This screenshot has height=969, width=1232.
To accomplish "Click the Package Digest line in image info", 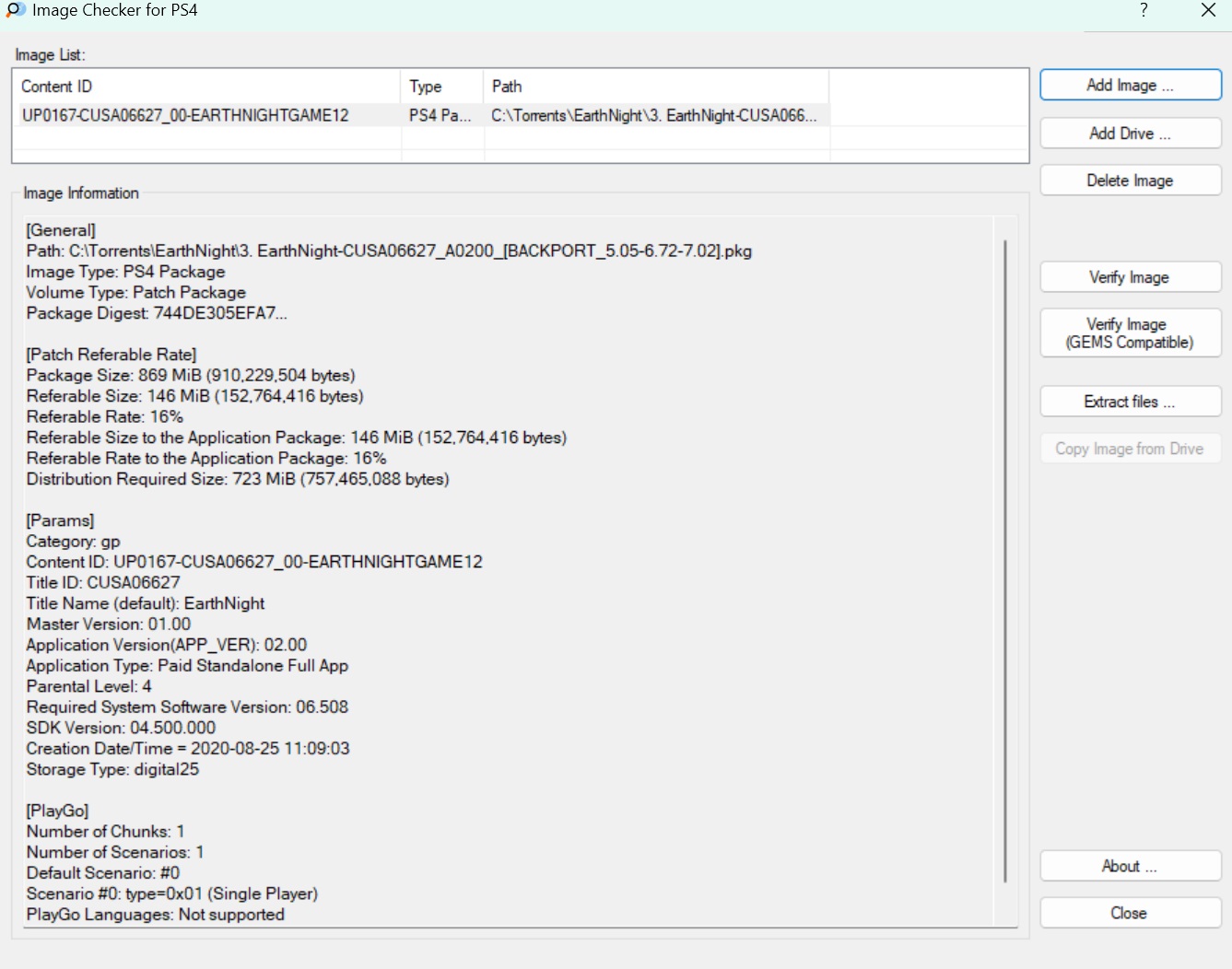I will (157, 313).
